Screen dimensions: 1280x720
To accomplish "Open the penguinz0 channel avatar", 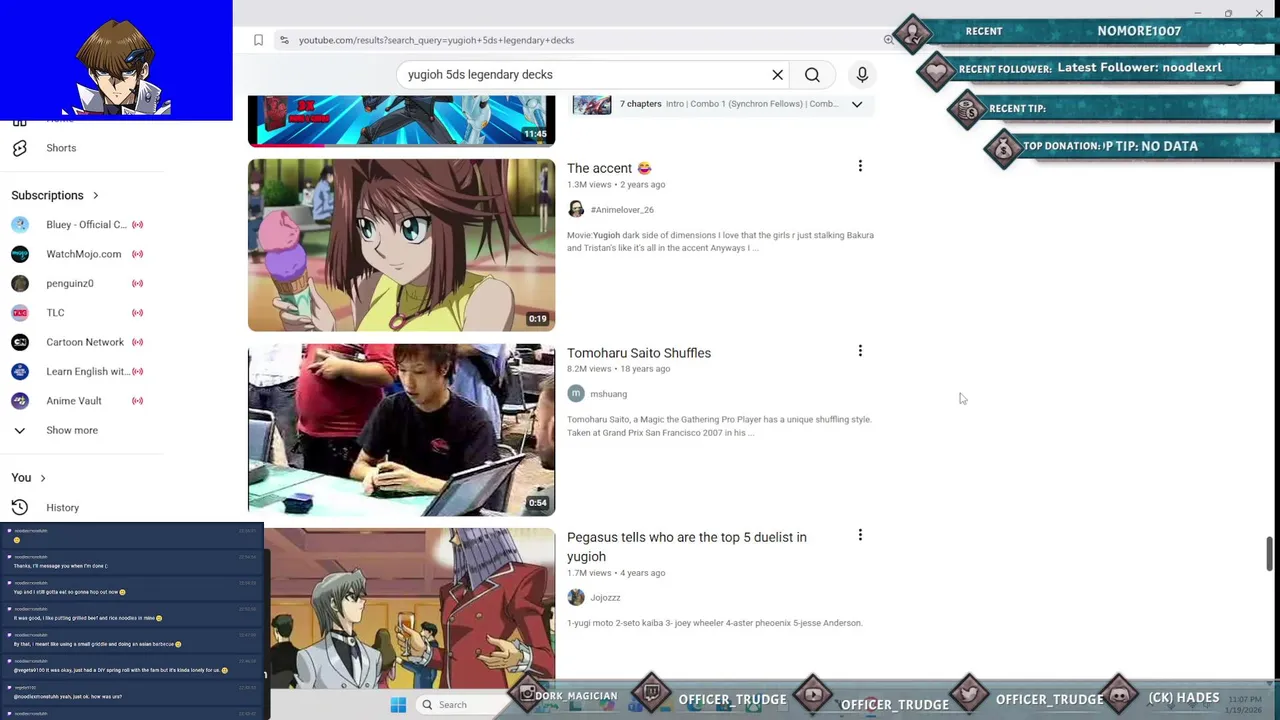I will (20, 283).
